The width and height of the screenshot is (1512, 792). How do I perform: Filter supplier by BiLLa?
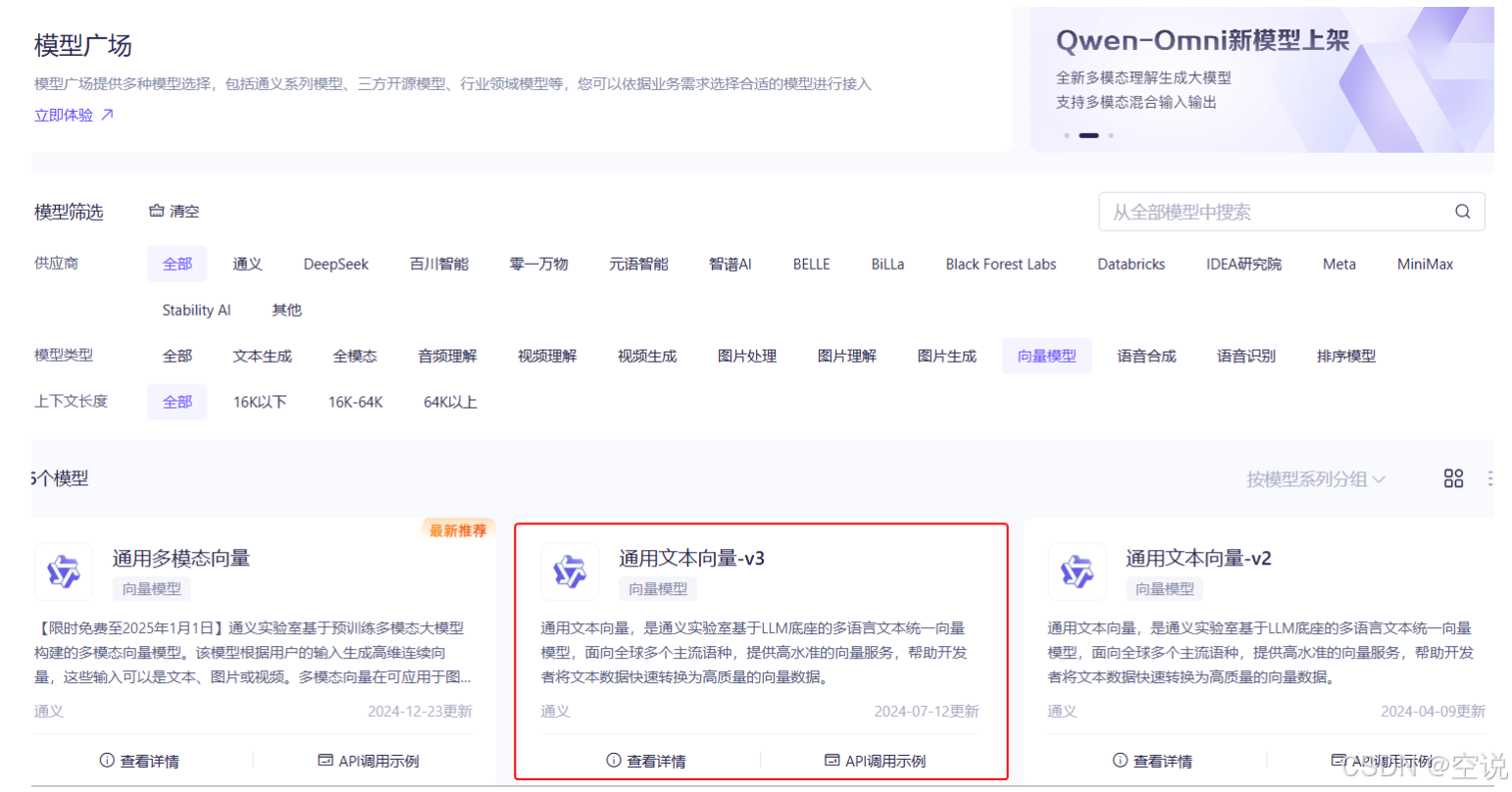[x=888, y=264]
